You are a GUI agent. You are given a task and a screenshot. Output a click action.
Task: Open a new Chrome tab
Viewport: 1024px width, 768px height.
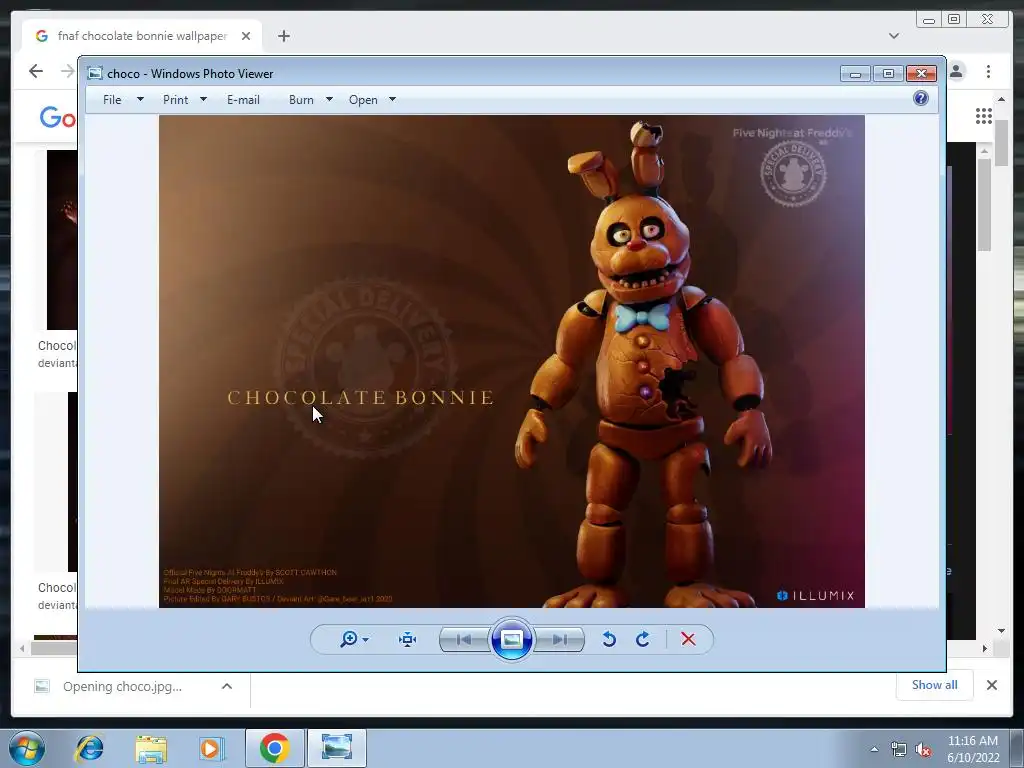(x=283, y=36)
